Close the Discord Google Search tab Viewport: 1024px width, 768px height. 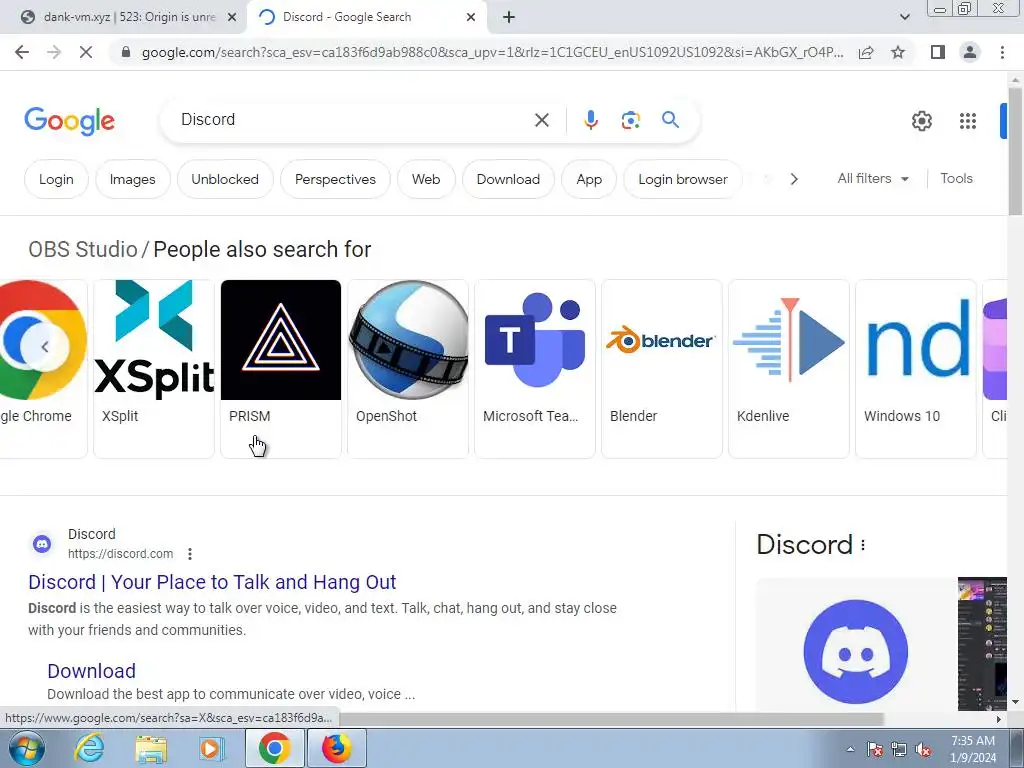tap(471, 17)
